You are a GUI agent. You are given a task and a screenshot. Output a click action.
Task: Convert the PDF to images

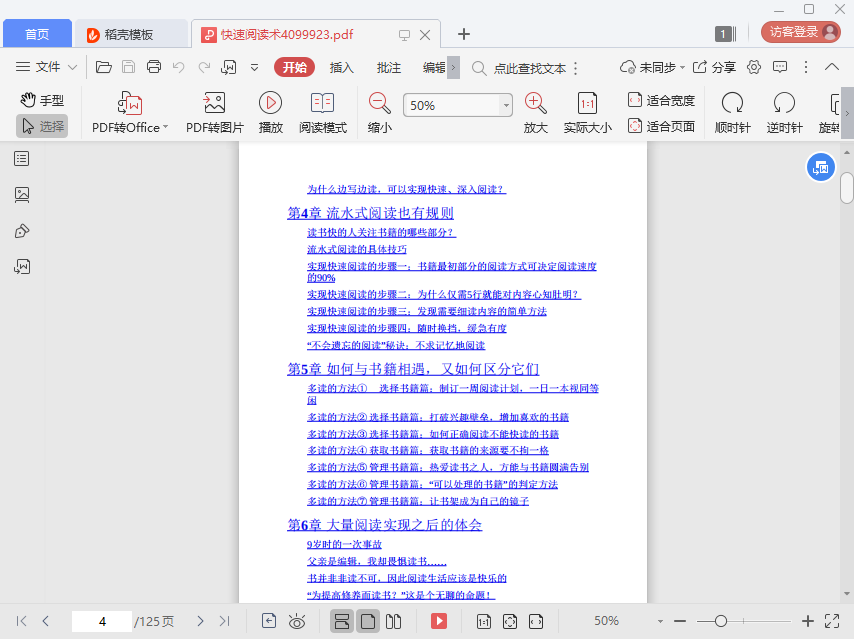tap(215, 113)
